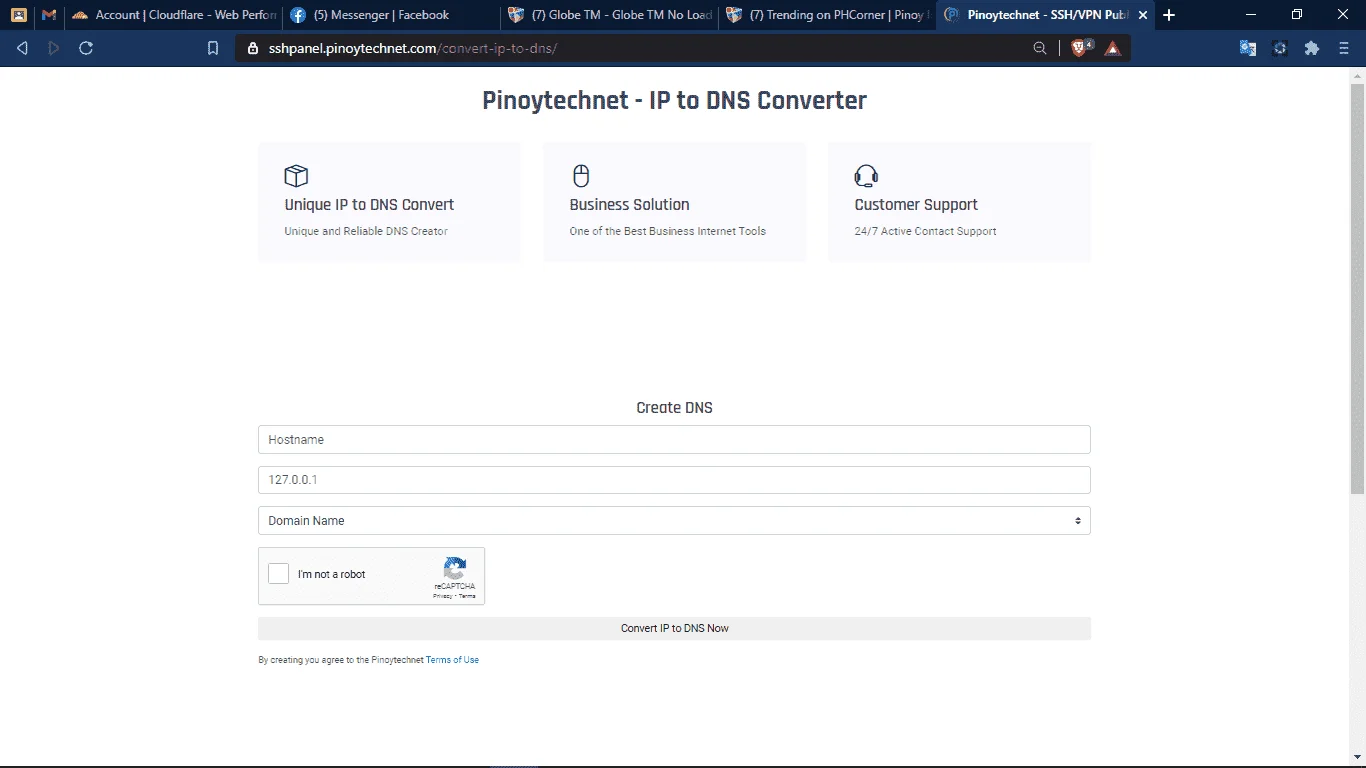Check the I'm not a robot box
This screenshot has width=1366, height=768.
[x=279, y=574]
